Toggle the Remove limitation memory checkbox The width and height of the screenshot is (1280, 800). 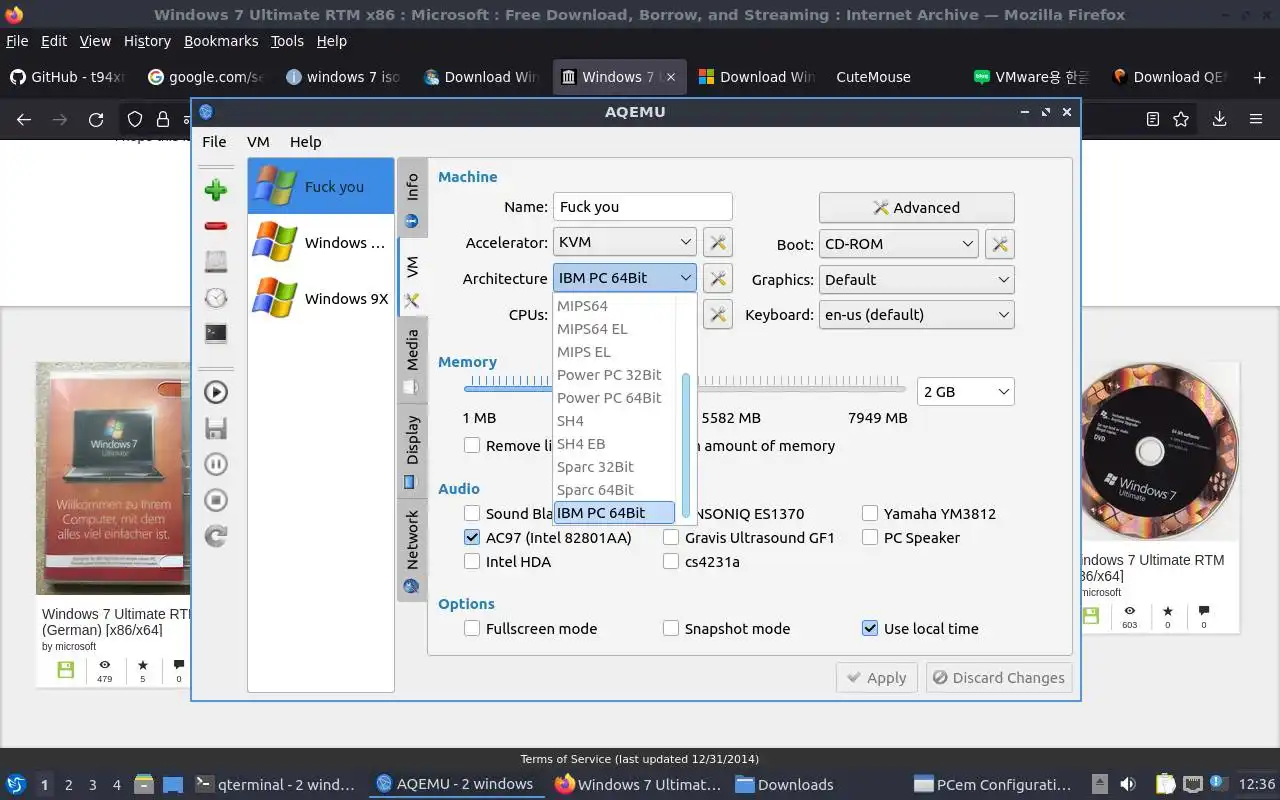[472, 445]
